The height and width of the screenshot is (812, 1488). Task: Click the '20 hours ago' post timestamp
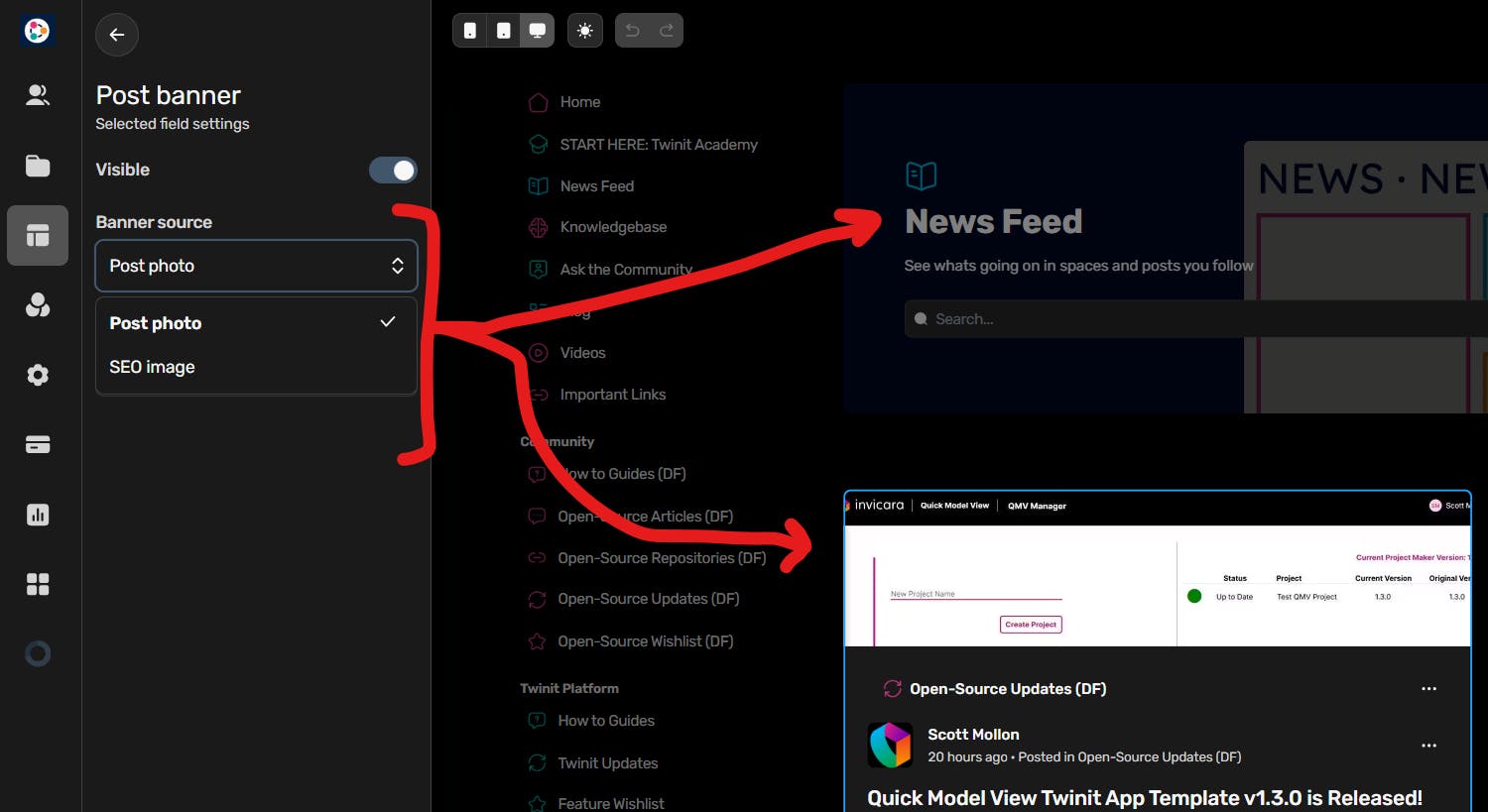(x=967, y=757)
